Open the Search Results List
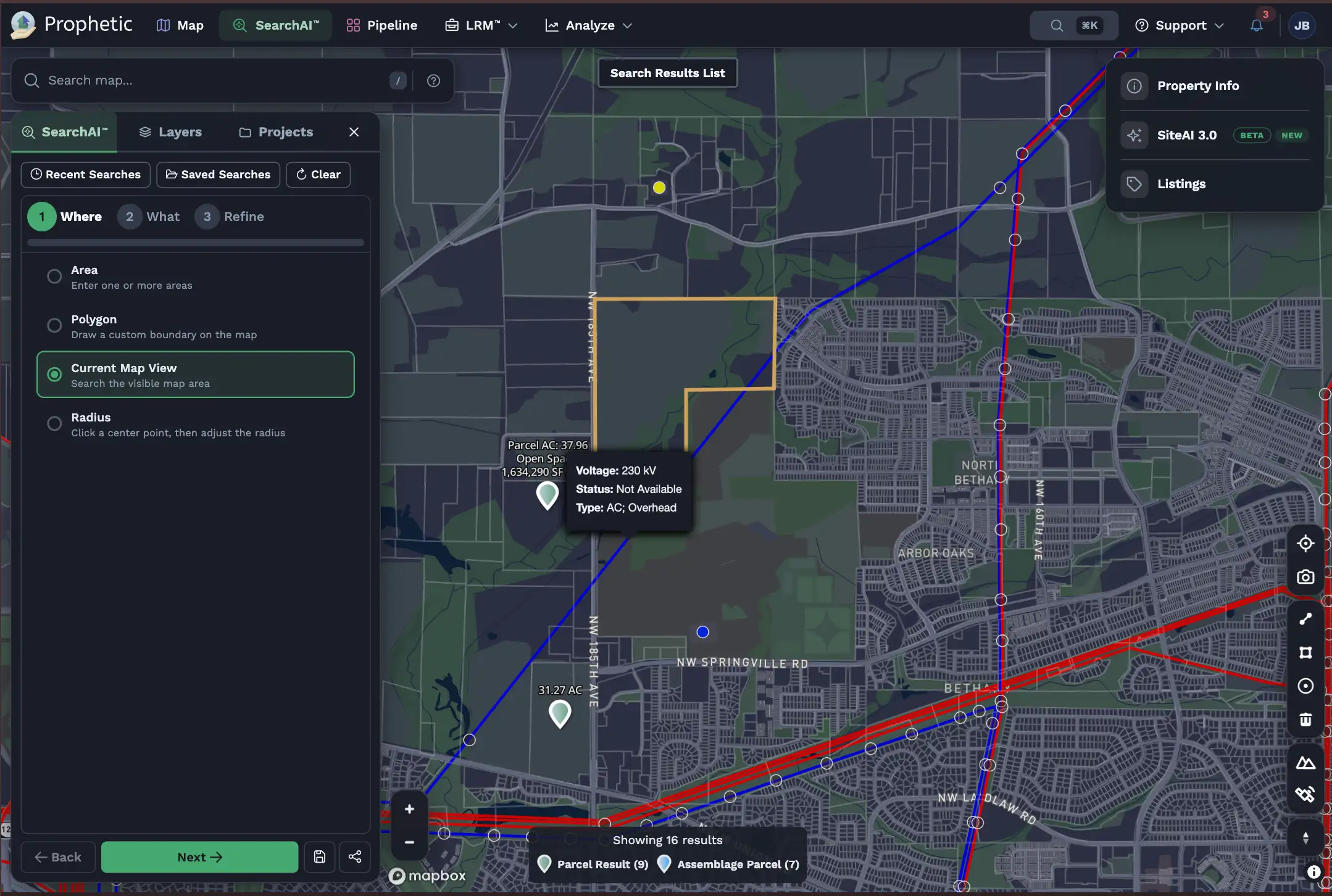Screen dimensions: 1332x896 667,73
